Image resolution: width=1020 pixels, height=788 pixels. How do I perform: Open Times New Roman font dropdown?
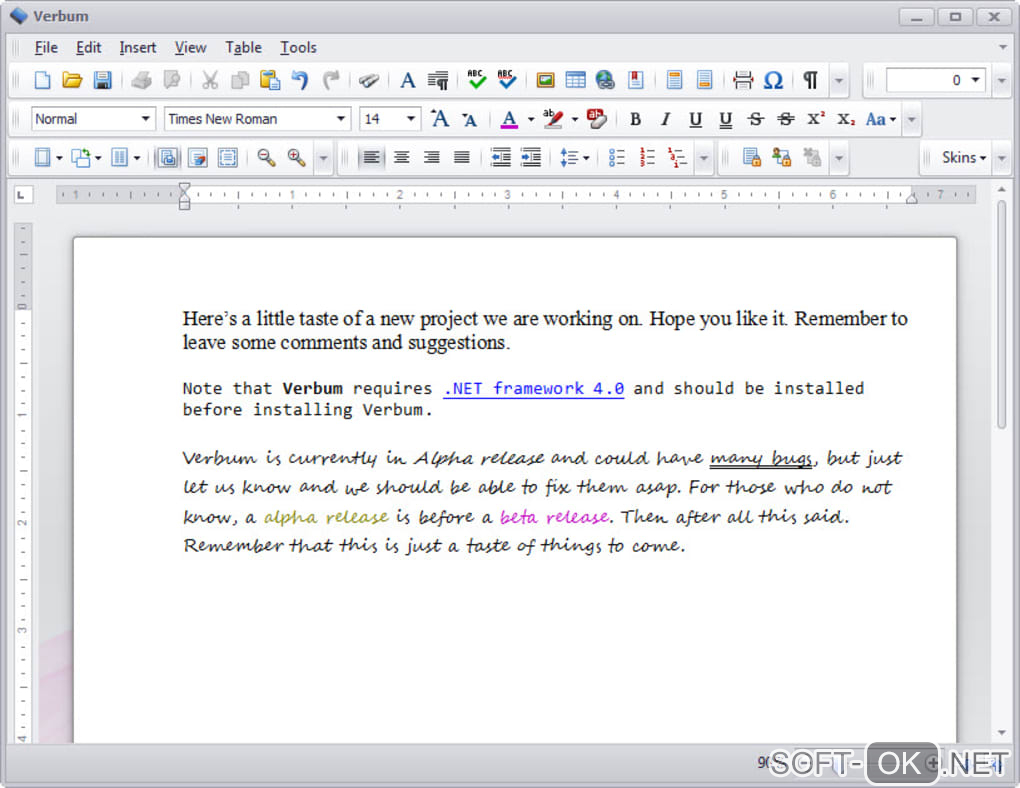(340, 119)
